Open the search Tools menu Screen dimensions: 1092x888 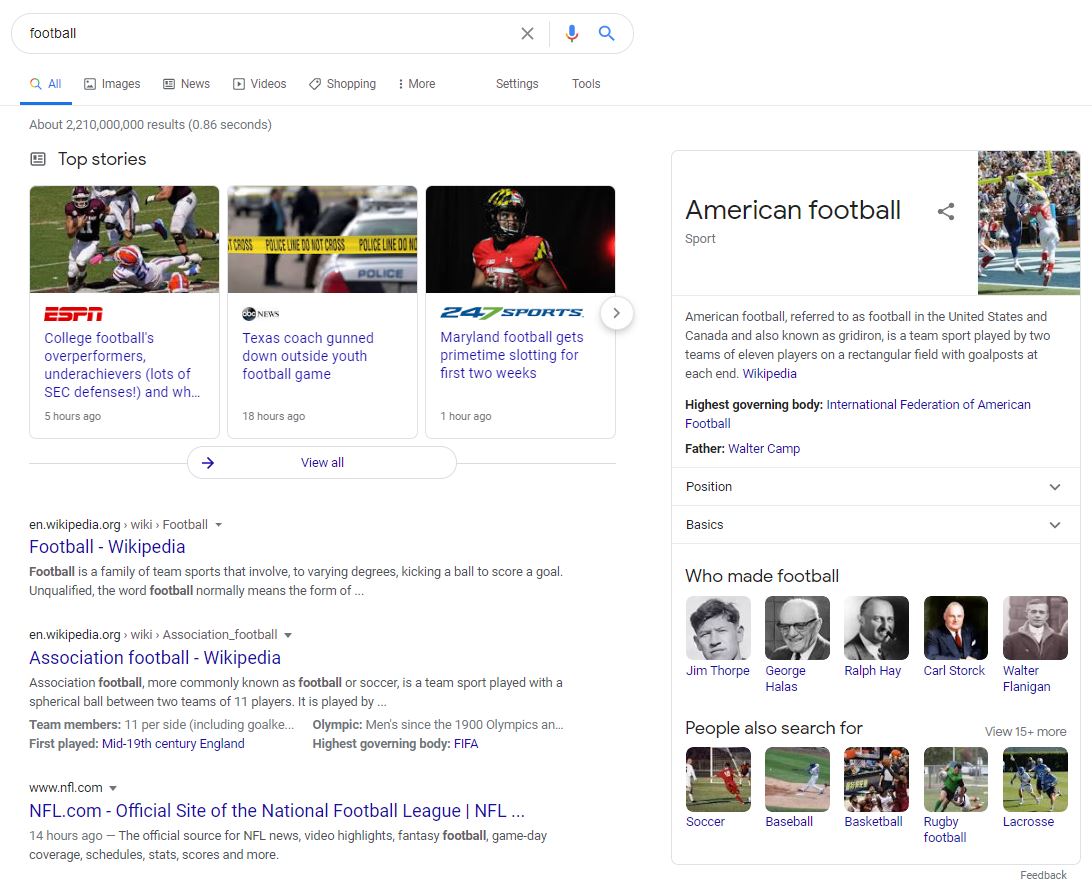(586, 84)
